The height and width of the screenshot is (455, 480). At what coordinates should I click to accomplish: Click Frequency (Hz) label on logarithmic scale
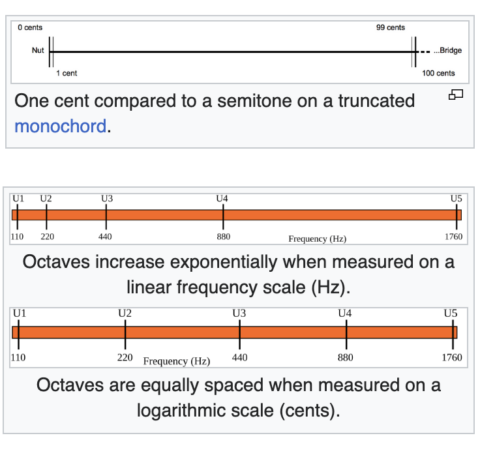pyautogui.click(x=177, y=361)
